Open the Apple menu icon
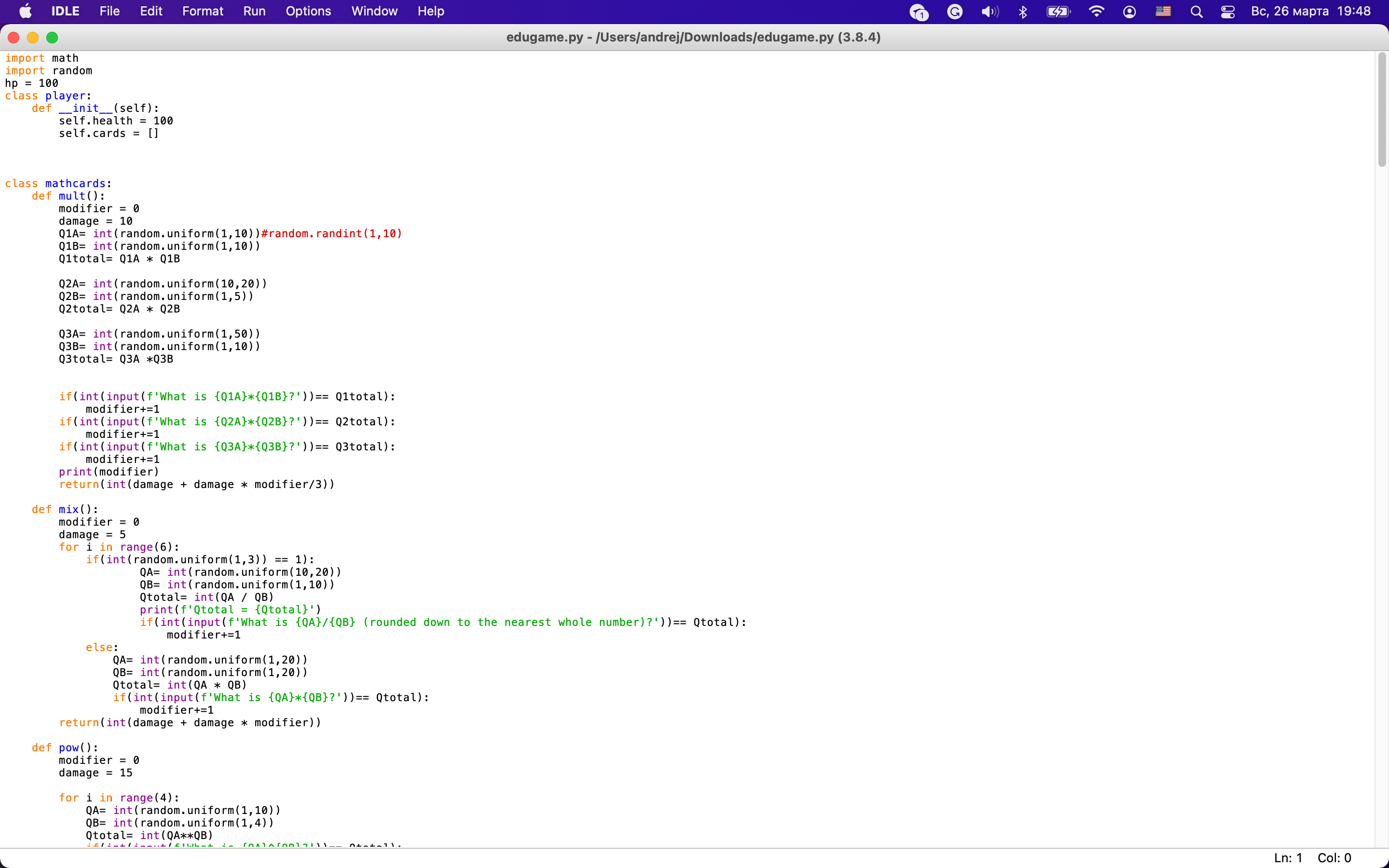 [x=25, y=11]
